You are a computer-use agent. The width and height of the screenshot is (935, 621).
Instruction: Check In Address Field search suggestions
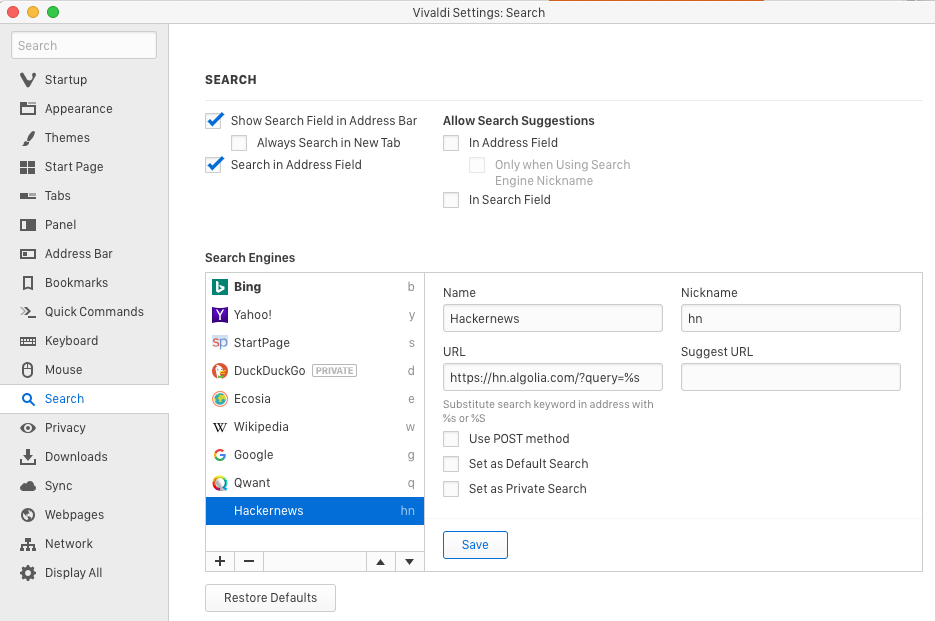451,142
